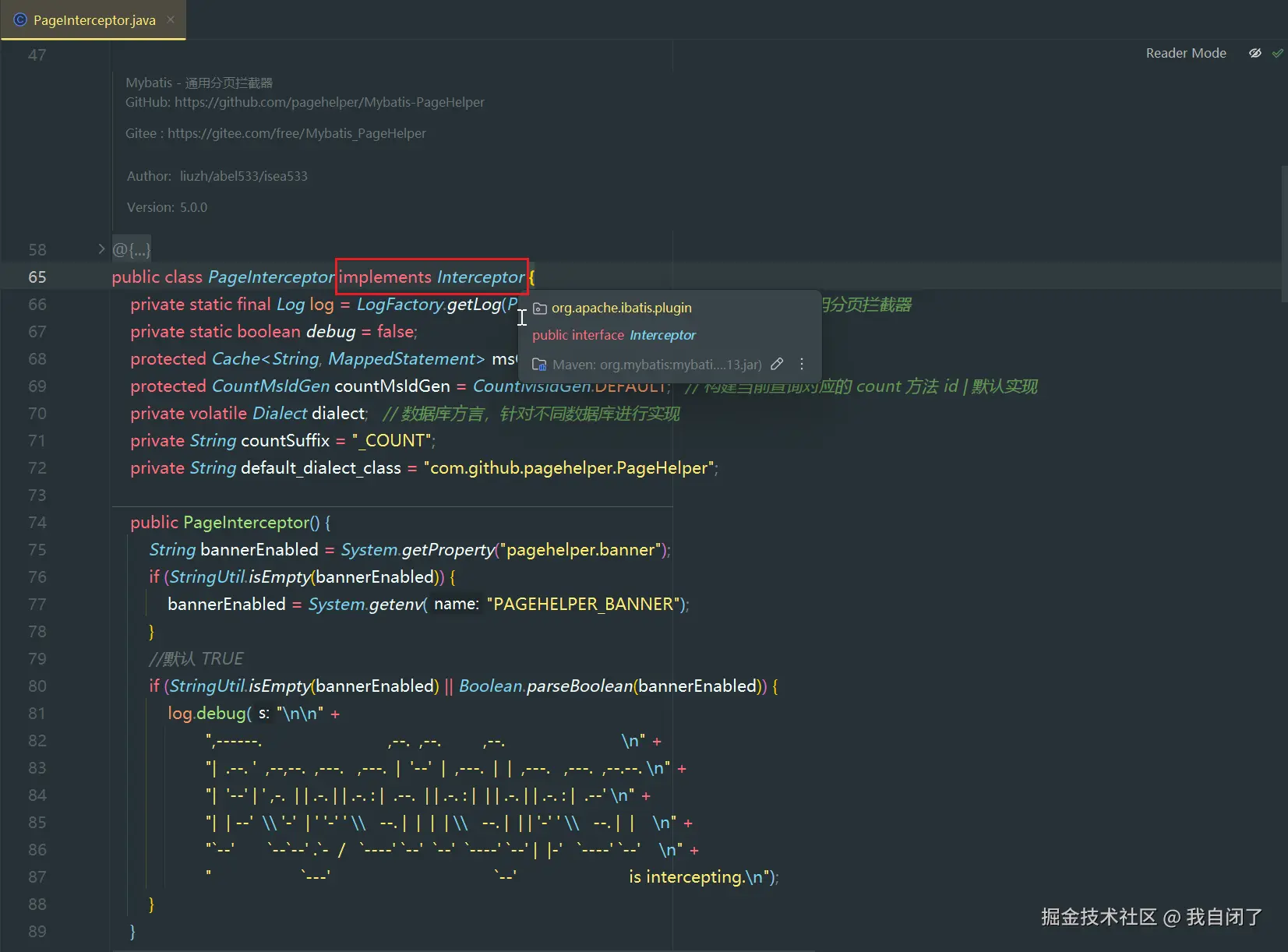Click the "implements" keyword

pos(385,277)
